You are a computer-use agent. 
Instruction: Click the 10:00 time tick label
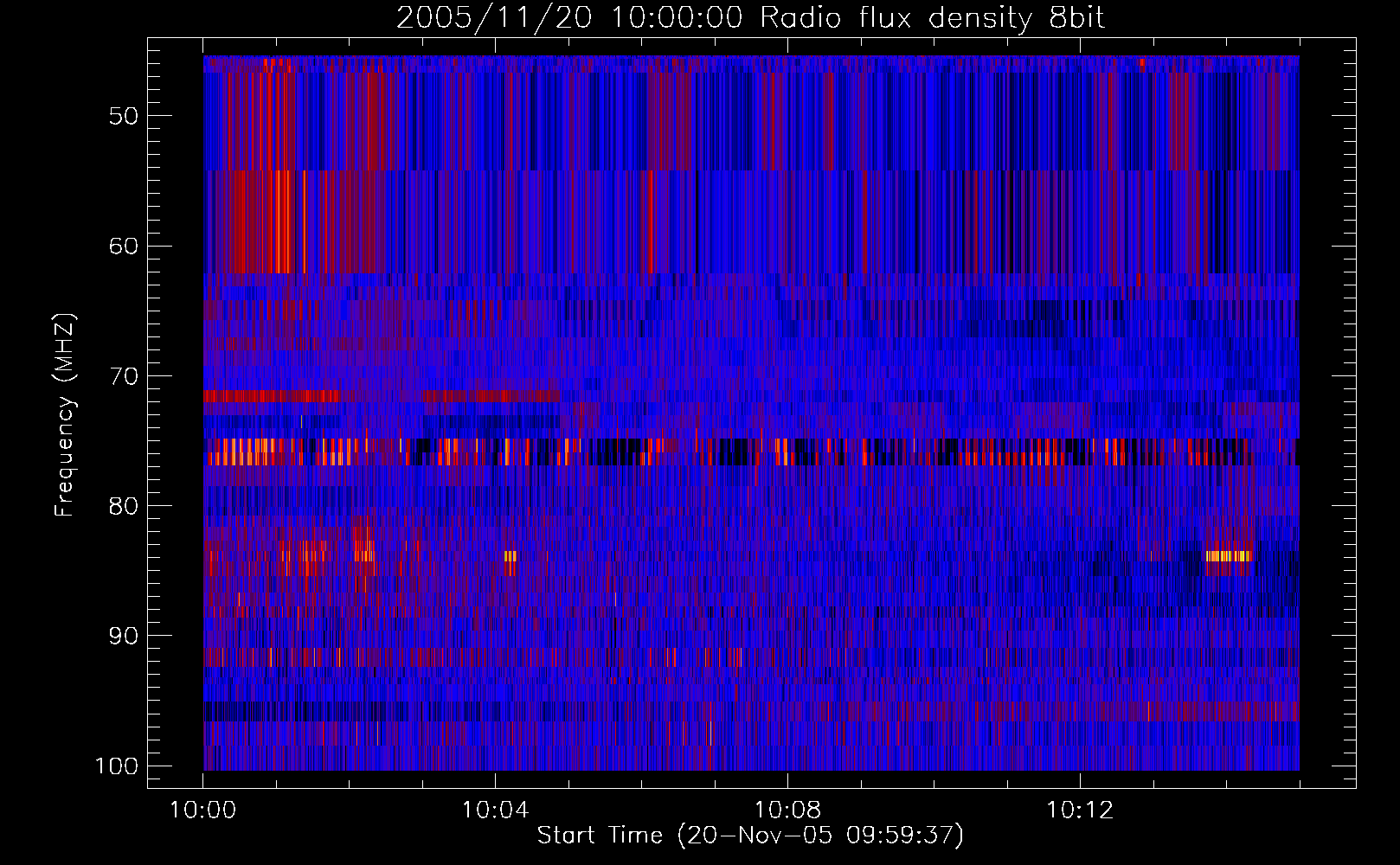[203, 811]
